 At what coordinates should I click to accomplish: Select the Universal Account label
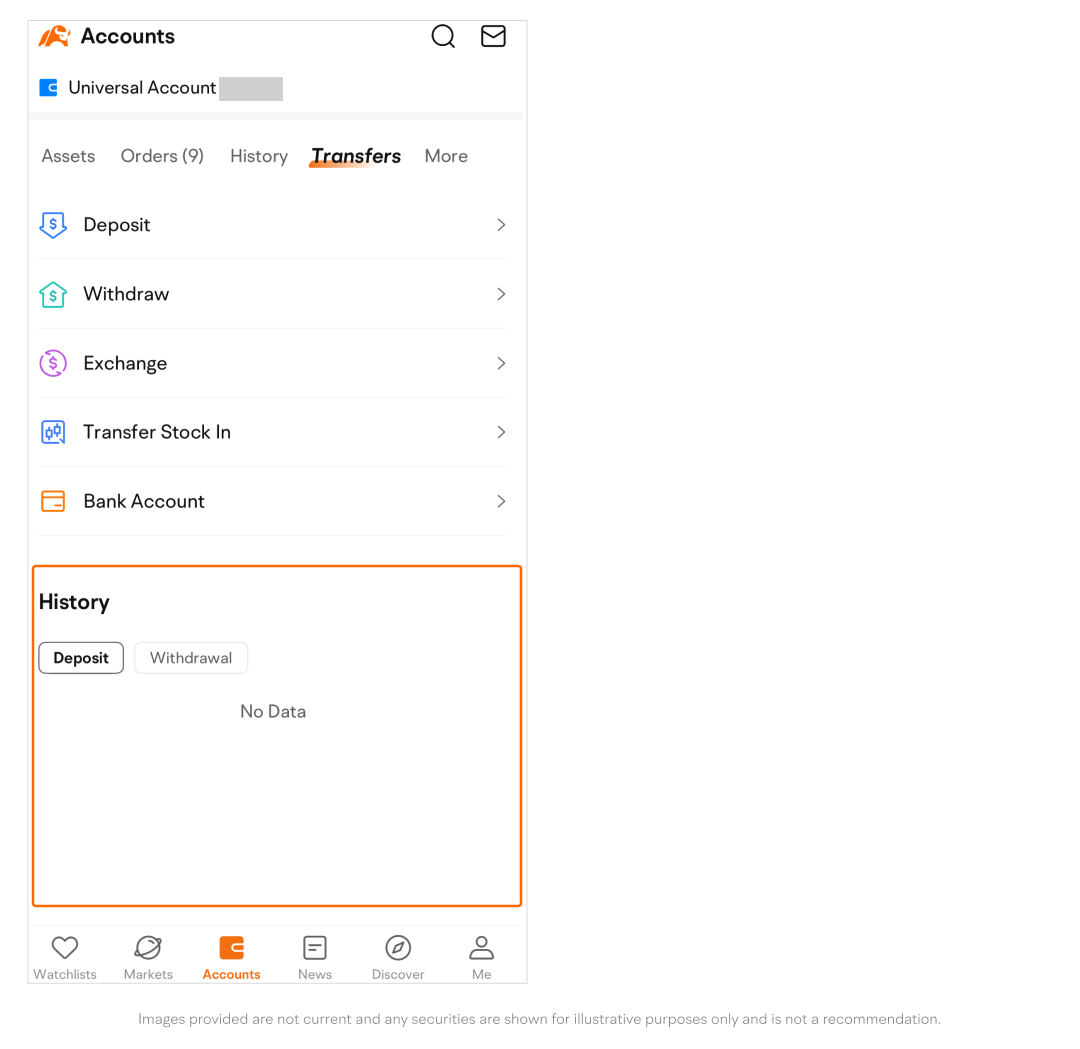[x=142, y=88]
